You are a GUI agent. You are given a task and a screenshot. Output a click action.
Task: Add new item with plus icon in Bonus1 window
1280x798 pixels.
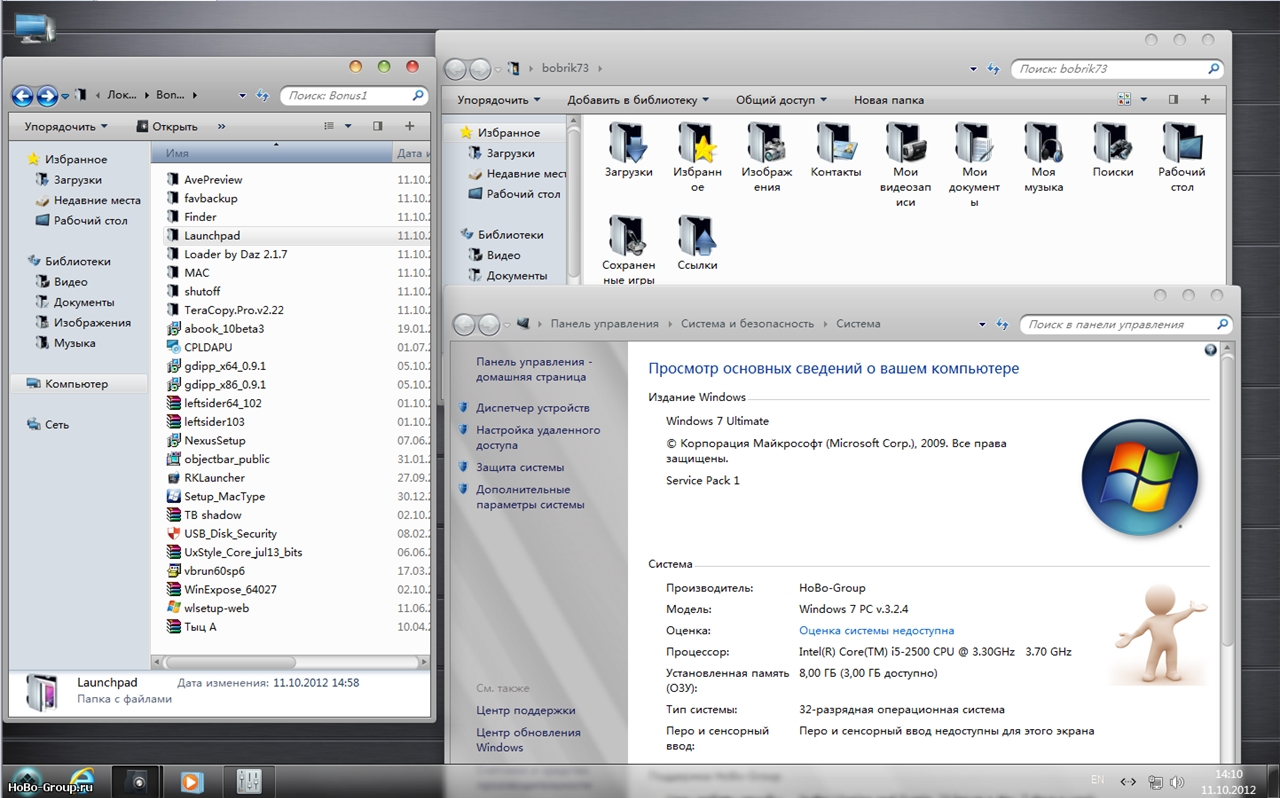[409, 126]
